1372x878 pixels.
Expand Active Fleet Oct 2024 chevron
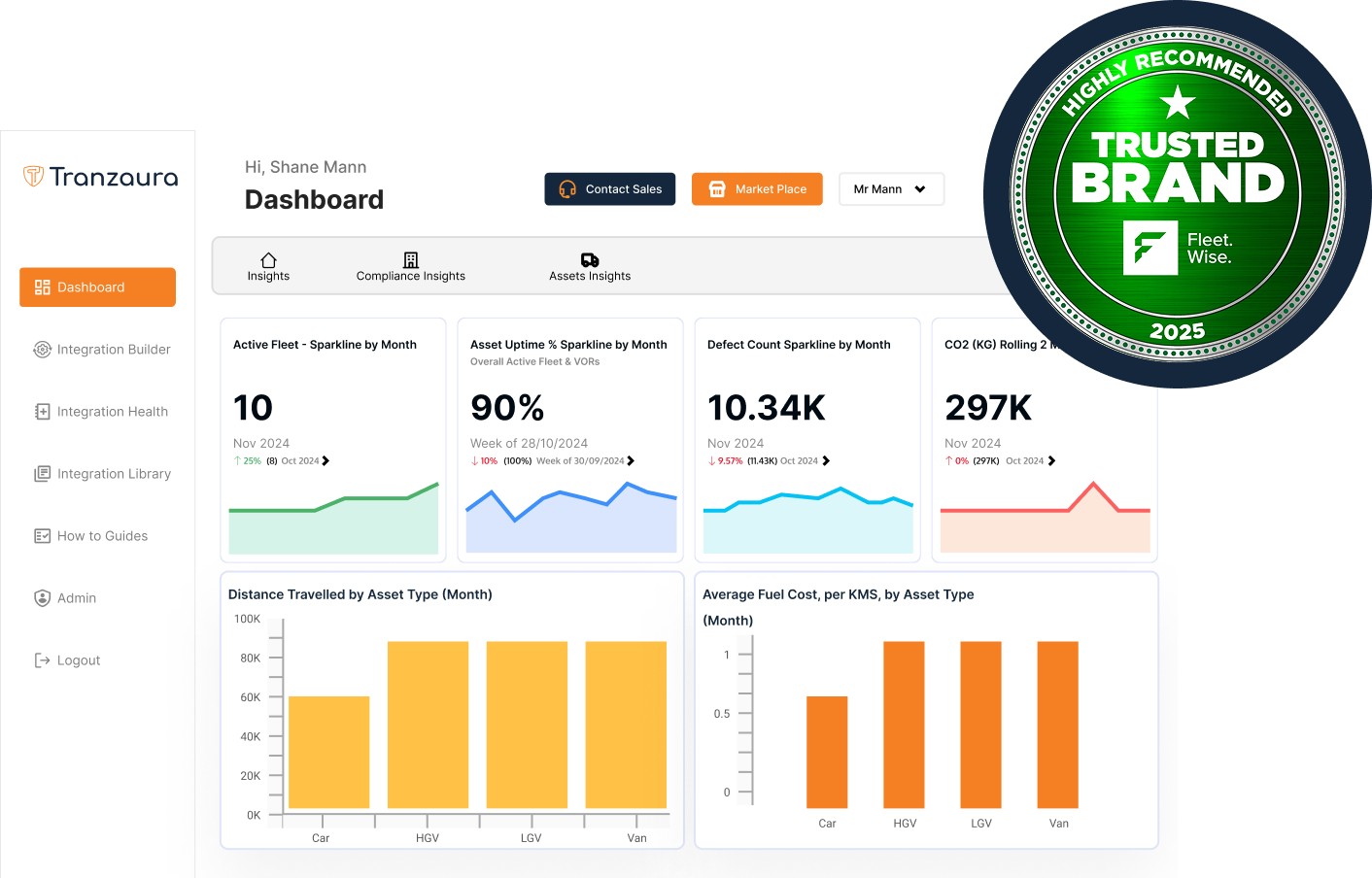[x=326, y=460]
